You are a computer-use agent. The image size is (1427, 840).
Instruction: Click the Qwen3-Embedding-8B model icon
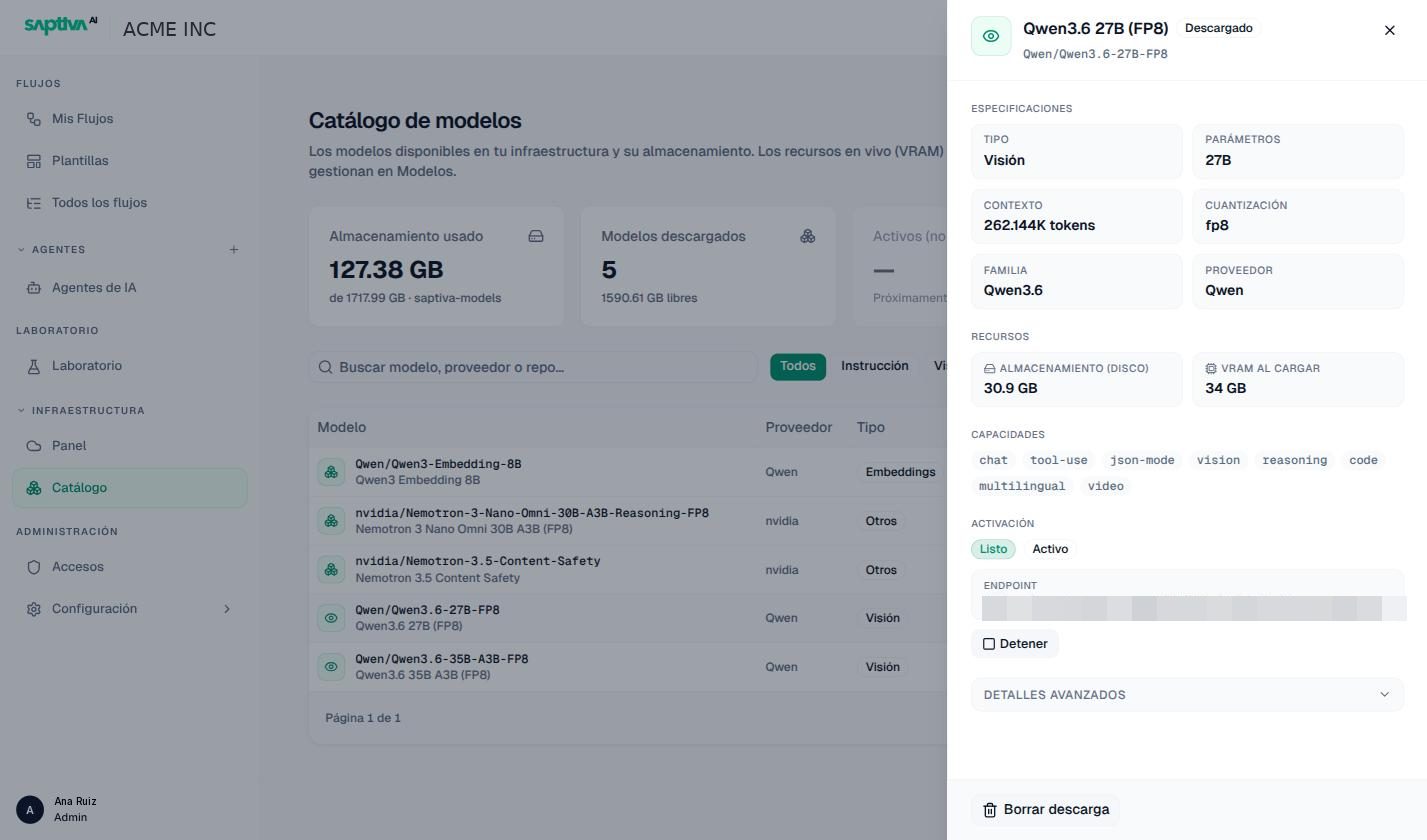331,472
